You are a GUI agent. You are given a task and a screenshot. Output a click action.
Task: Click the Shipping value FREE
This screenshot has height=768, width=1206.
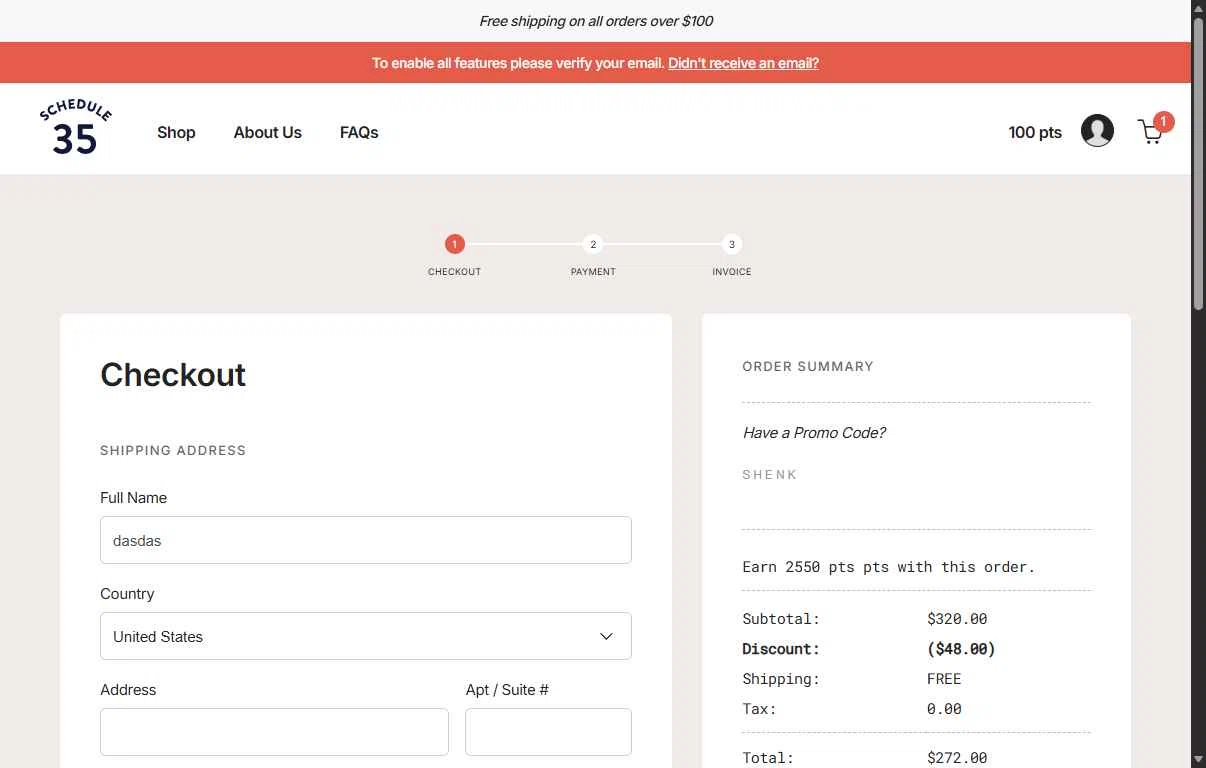944,679
